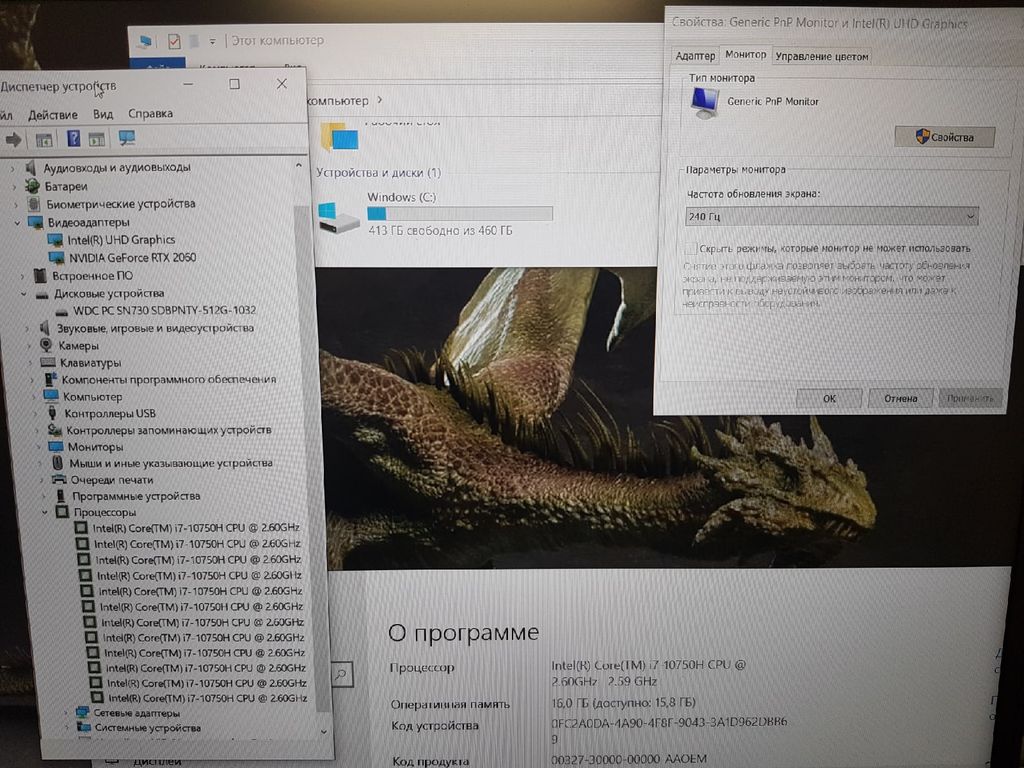Screen dimensions: 1024x768
Task: Click the Windows (C:) disk usage bar
Action: tap(459, 213)
